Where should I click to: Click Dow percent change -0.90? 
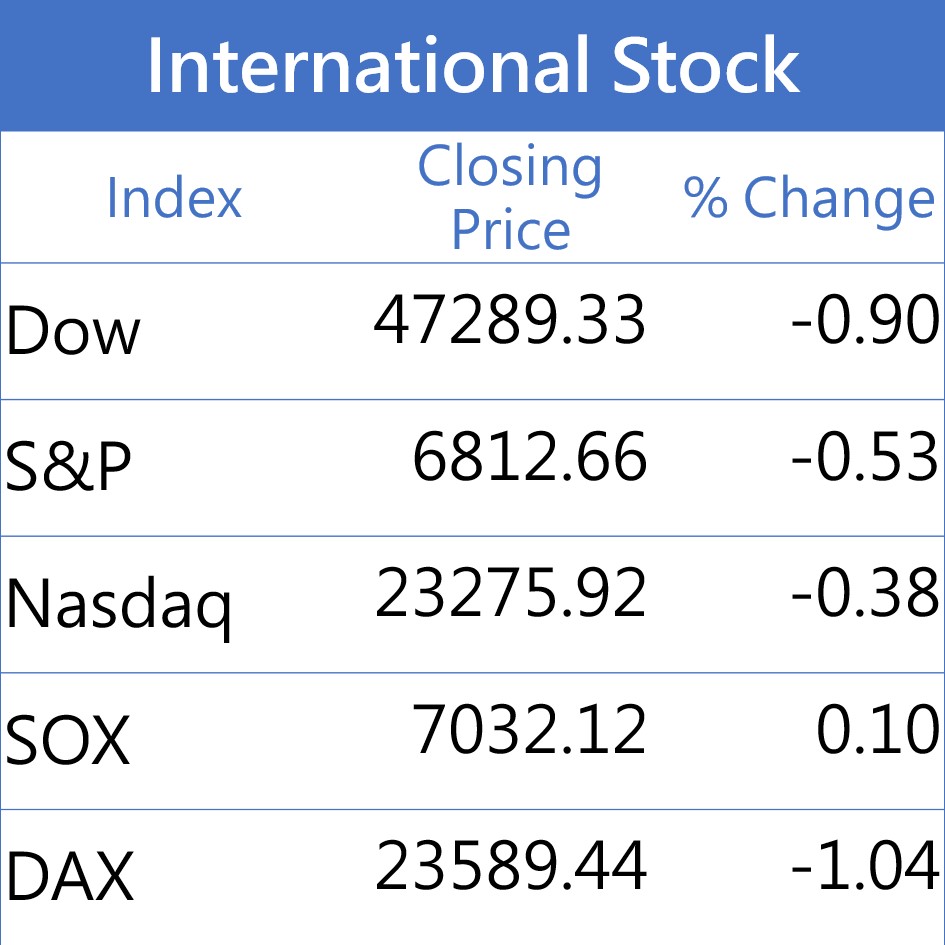[864, 322]
